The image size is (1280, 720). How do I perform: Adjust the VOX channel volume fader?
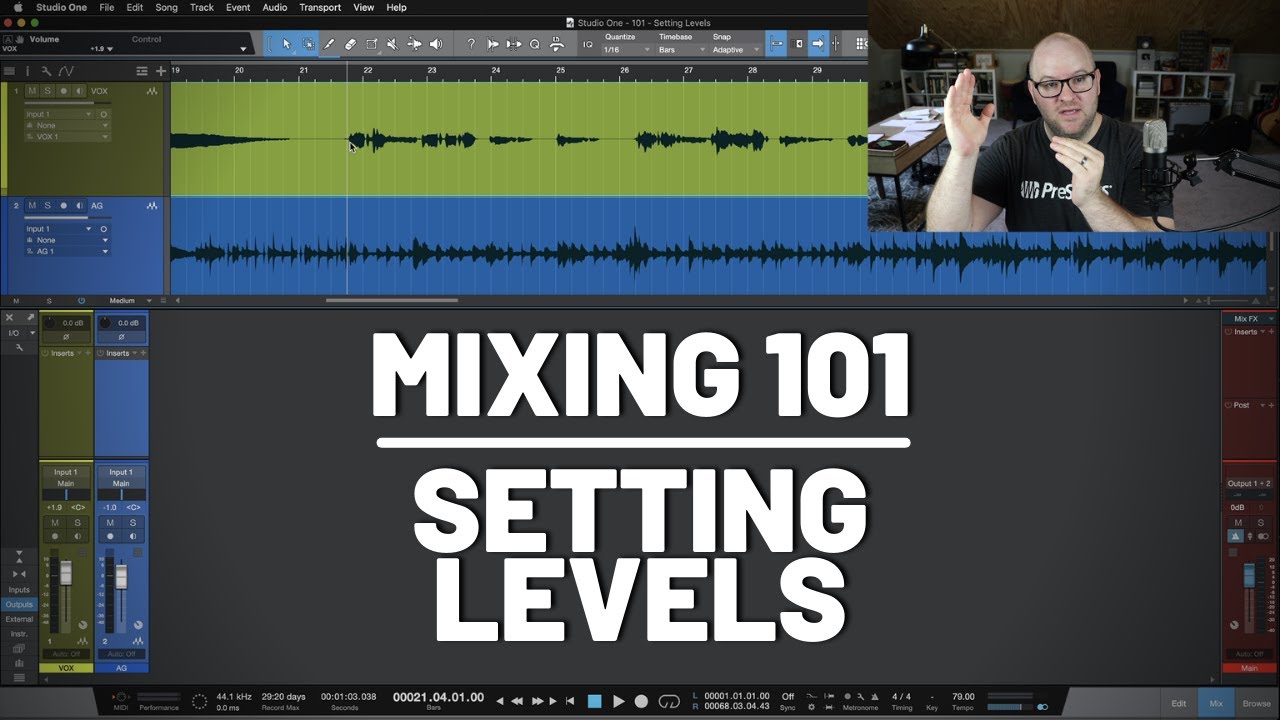coord(66,573)
